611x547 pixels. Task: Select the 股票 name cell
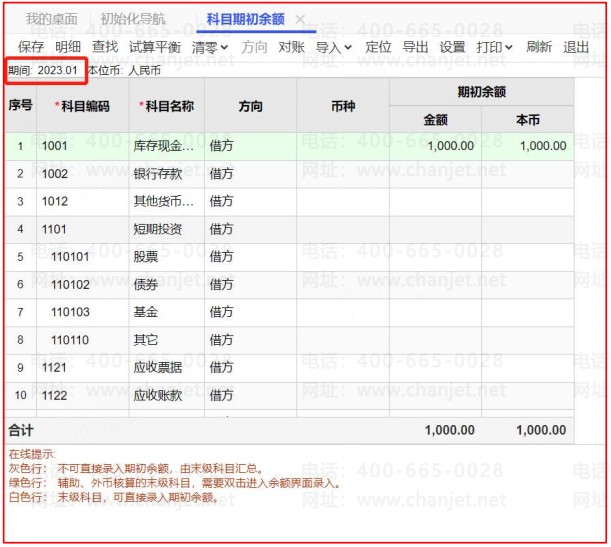[x=167, y=257]
